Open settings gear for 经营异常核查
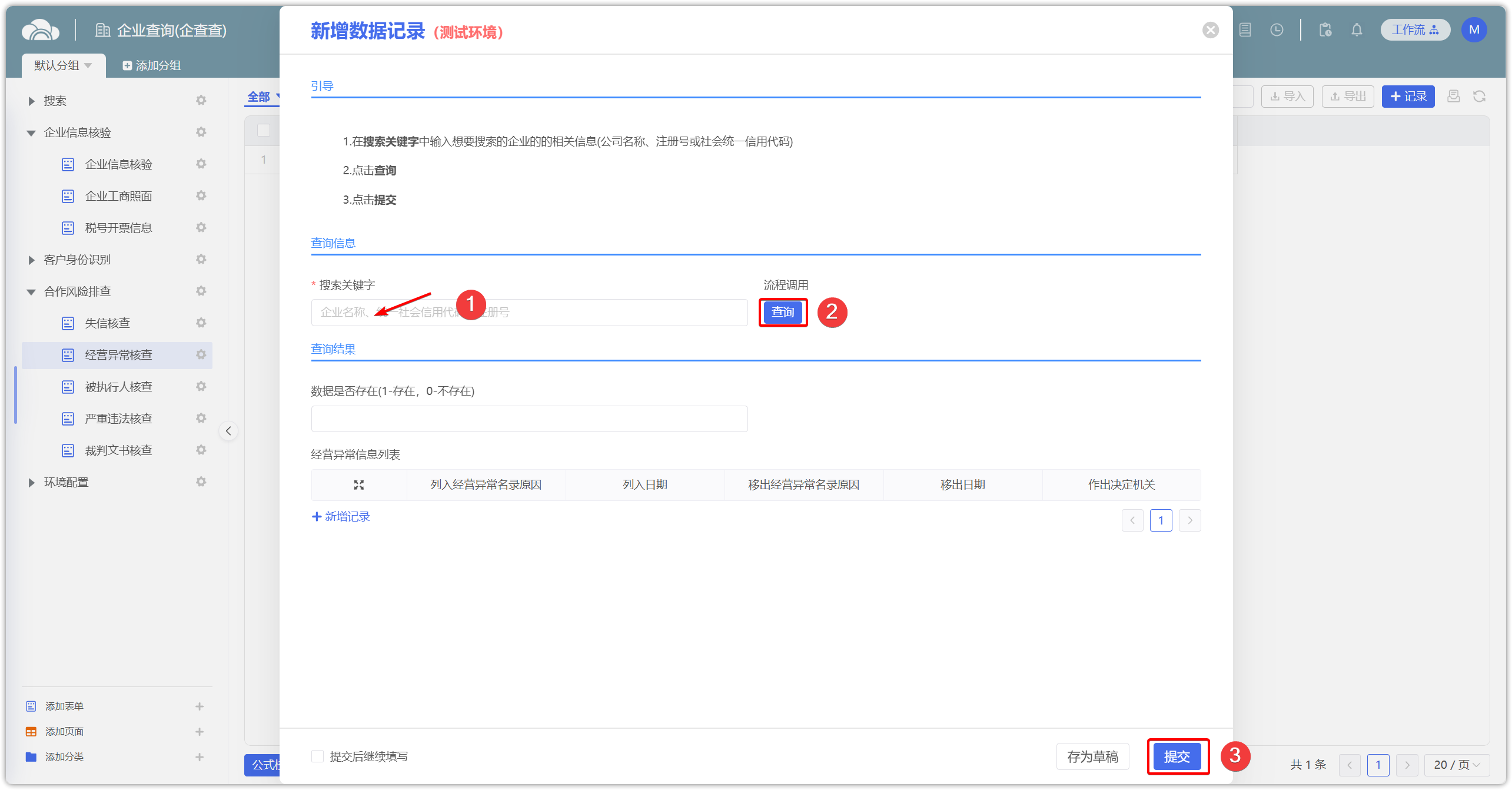1512x790 pixels. click(x=201, y=354)
